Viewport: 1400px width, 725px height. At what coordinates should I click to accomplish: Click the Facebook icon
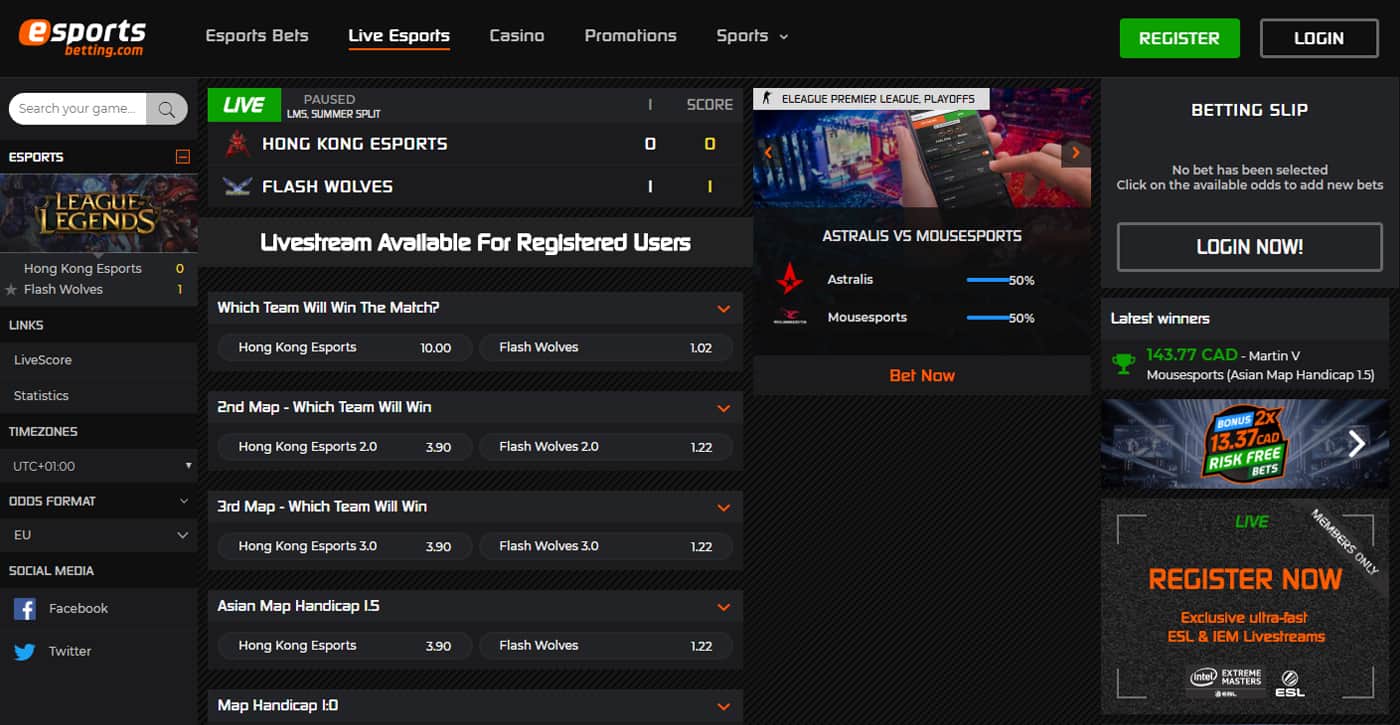point(25,609)
